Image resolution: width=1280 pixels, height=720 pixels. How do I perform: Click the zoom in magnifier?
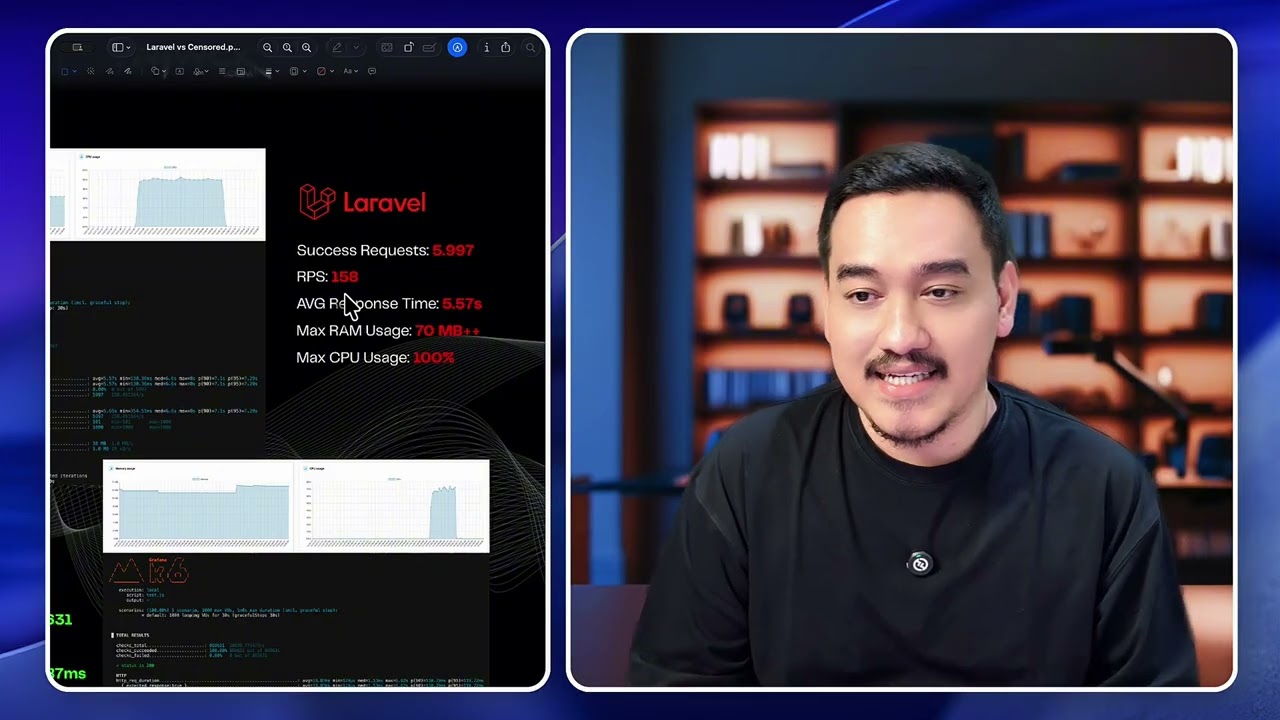coord(306,47)
